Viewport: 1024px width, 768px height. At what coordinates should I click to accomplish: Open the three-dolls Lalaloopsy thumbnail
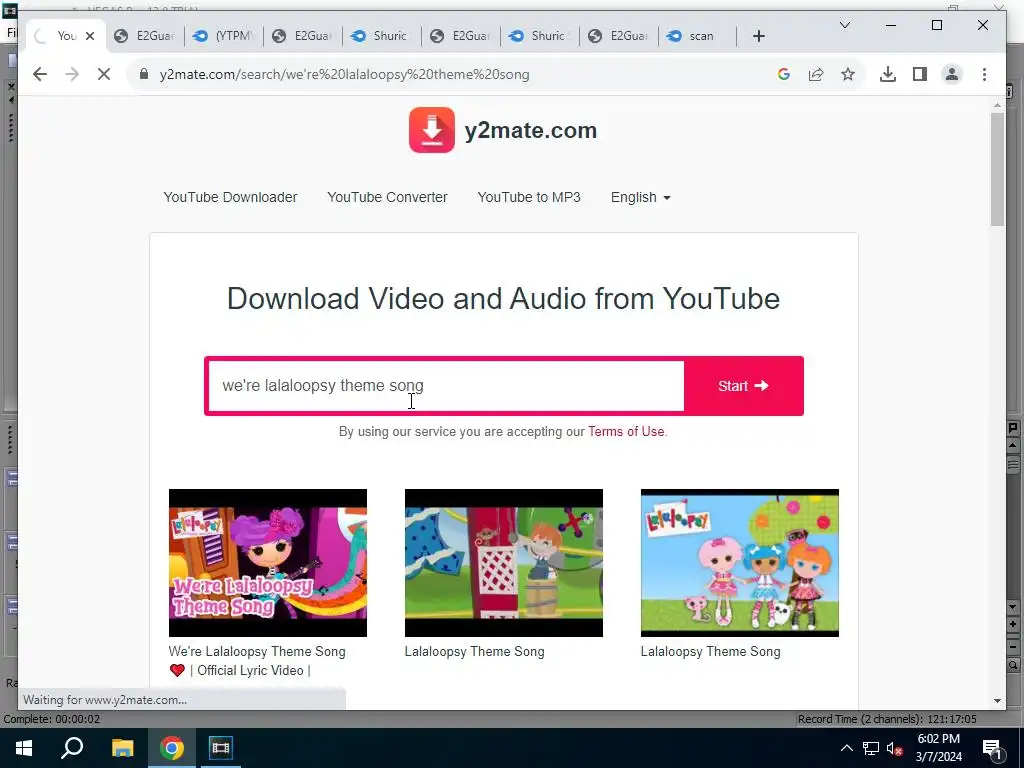point(739,563)
